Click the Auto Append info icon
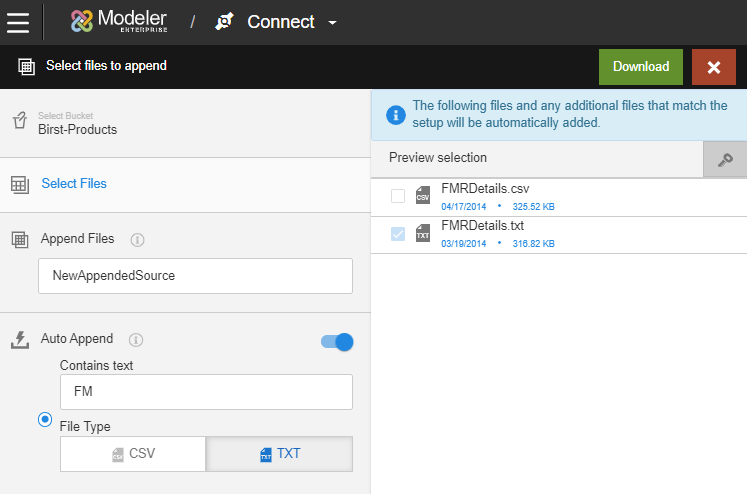Image resolution: width=747 pixels, height=494 pixels. pos(136,339)
